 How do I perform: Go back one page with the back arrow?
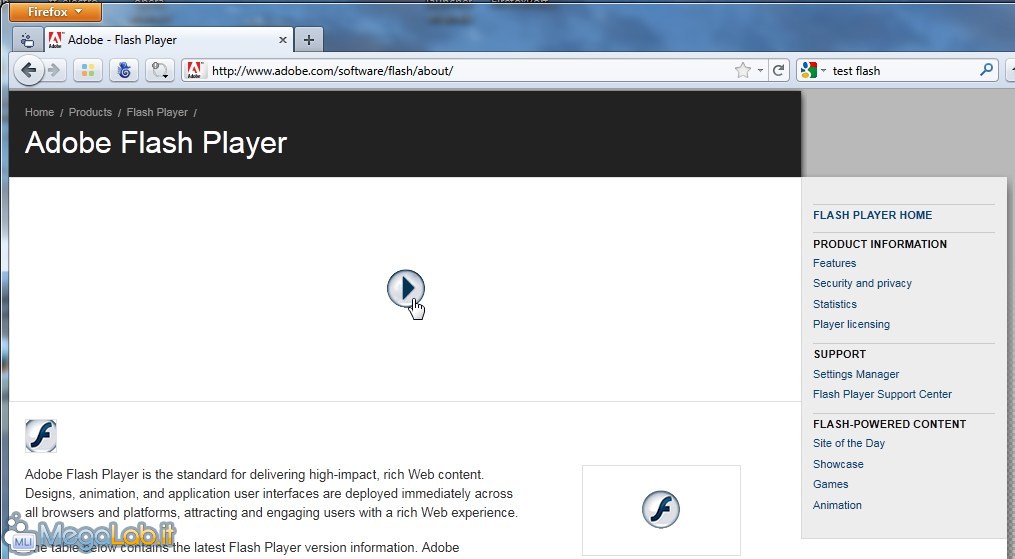click(28, 70)
